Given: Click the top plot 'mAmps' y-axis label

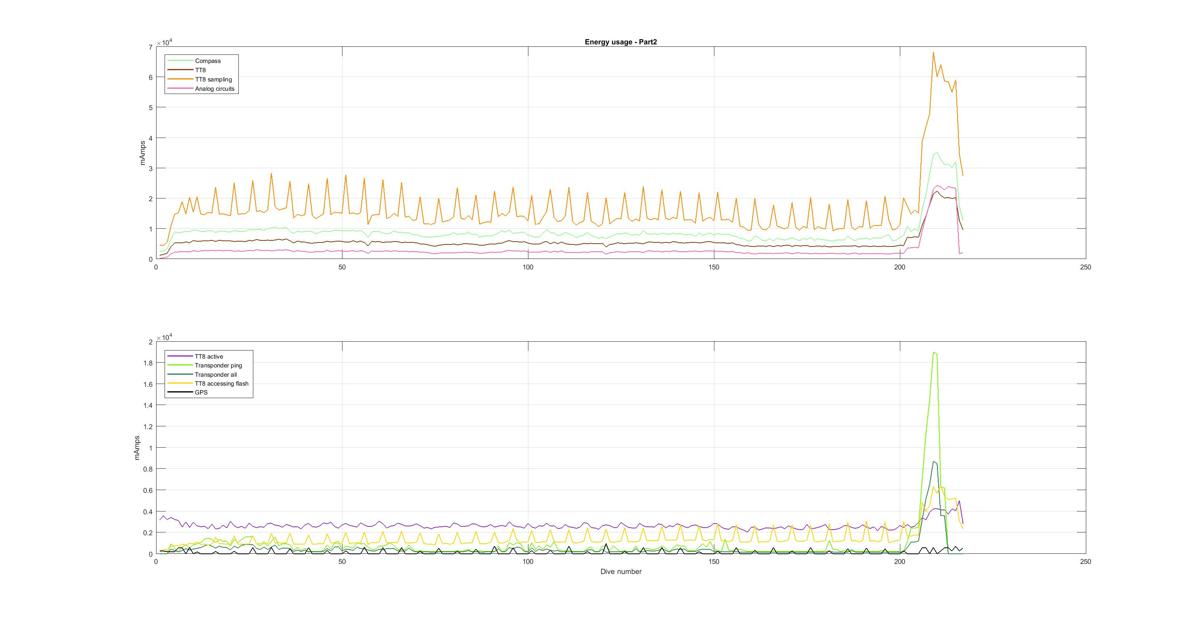Looking at the screenshot, I should point(140,153).
